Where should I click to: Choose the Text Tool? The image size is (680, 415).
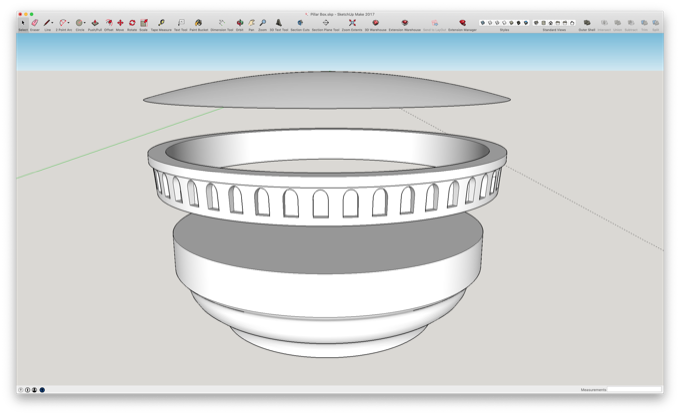[x=181, y=23]
